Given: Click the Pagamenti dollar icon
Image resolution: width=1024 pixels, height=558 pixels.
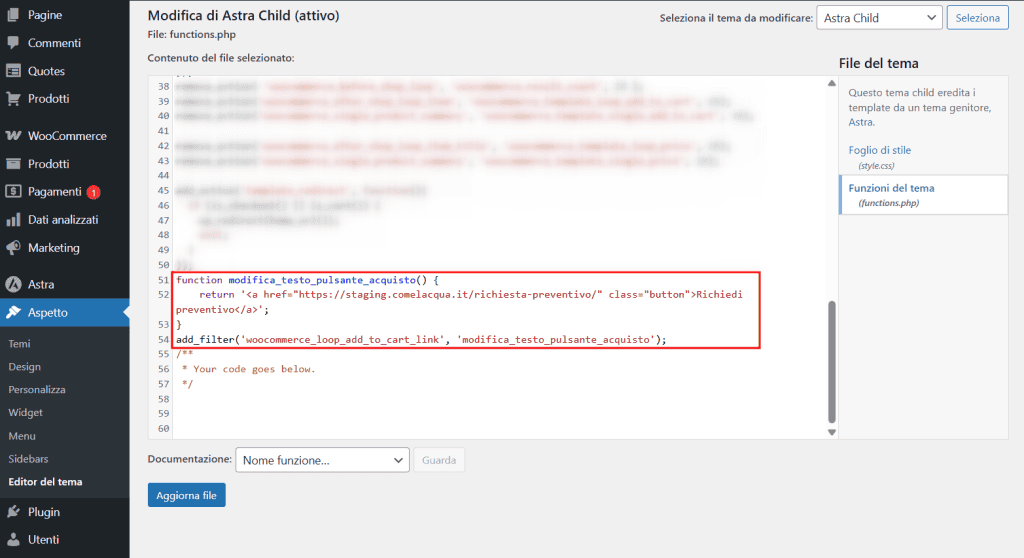Looking at the screenshot, I should point(13,191).
